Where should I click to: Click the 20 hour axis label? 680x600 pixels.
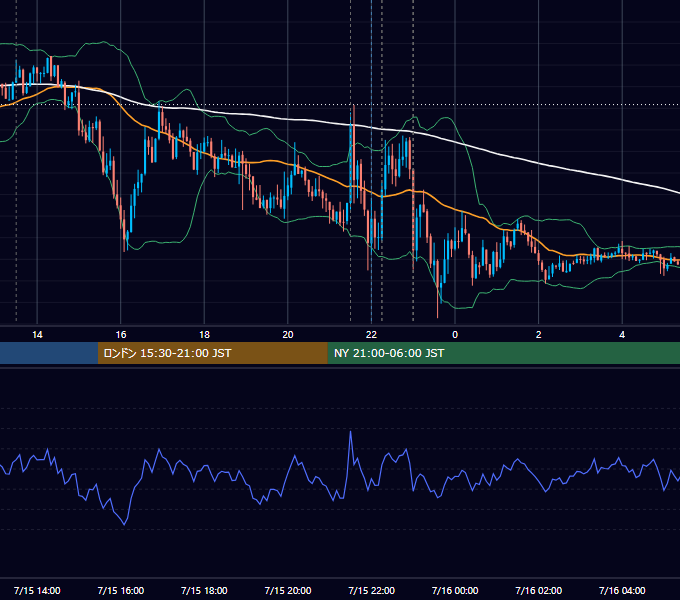[x=288, y=334]
